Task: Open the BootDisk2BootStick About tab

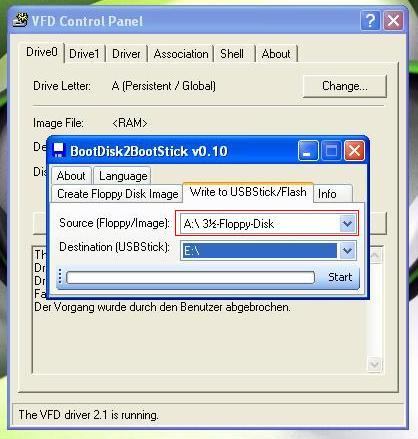Action: point(71,176)
